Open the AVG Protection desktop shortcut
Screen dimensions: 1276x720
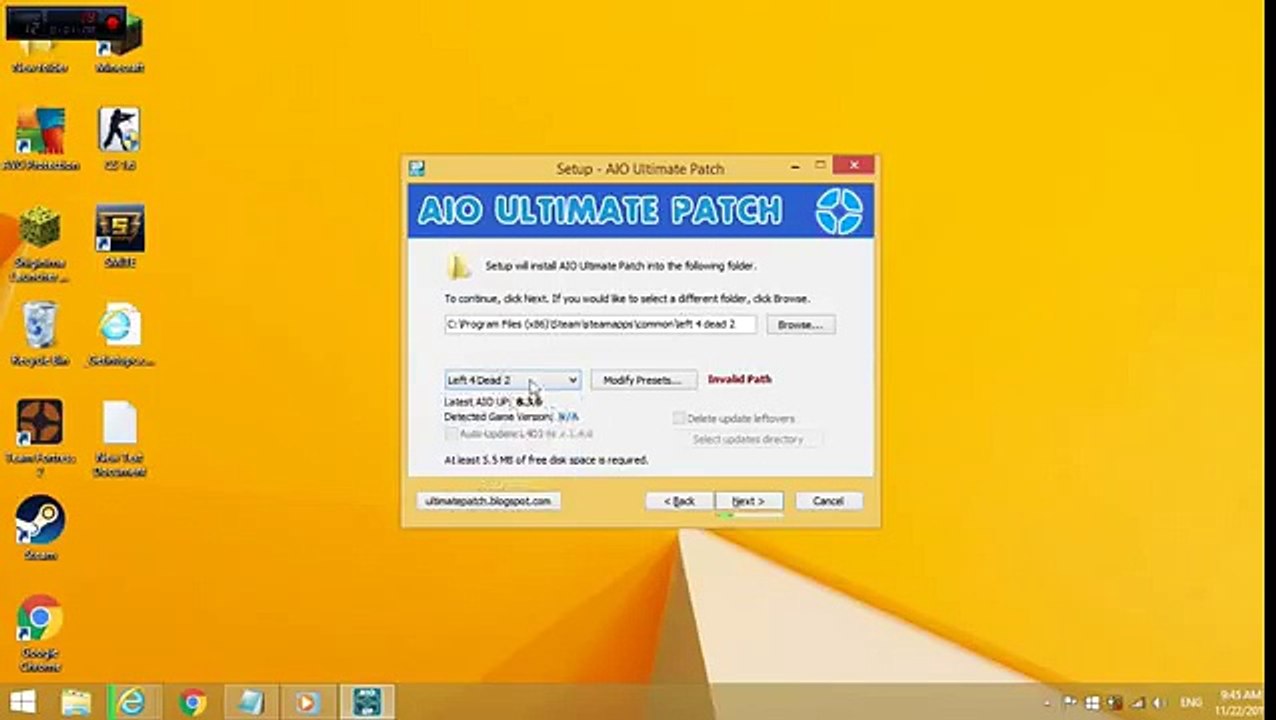click(x=40, y=140)
